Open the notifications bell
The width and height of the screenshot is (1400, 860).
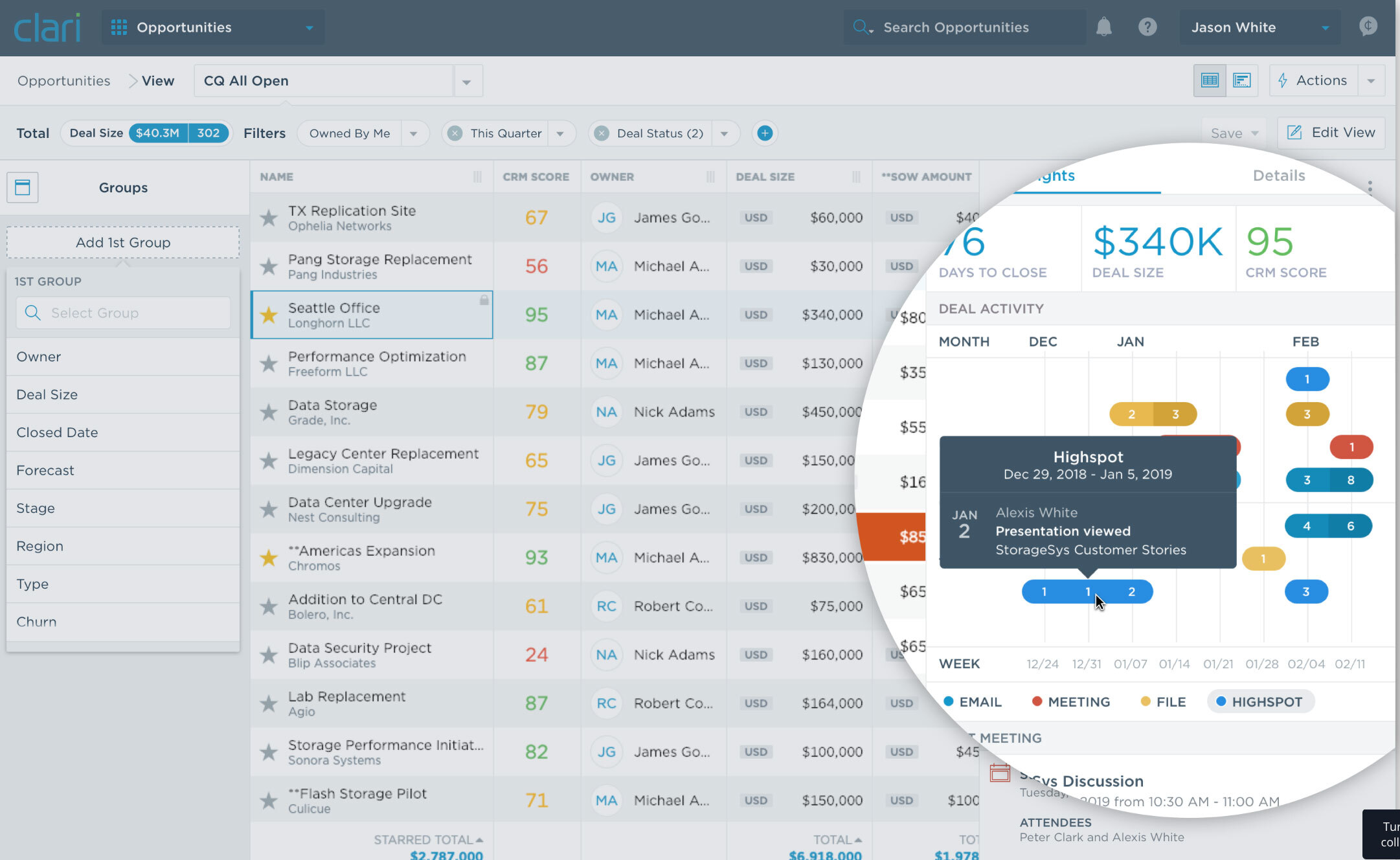1103,27
